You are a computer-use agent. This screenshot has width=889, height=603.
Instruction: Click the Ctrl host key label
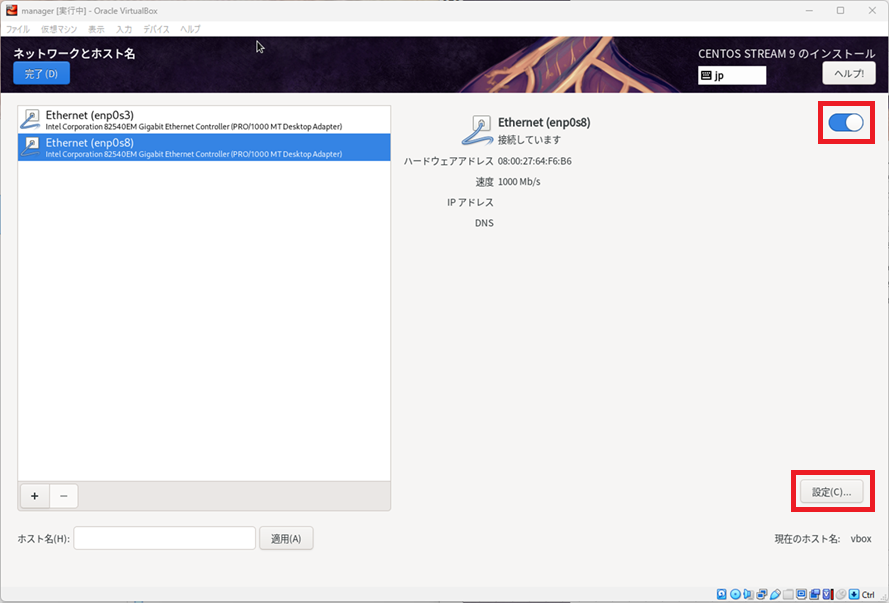868,594
